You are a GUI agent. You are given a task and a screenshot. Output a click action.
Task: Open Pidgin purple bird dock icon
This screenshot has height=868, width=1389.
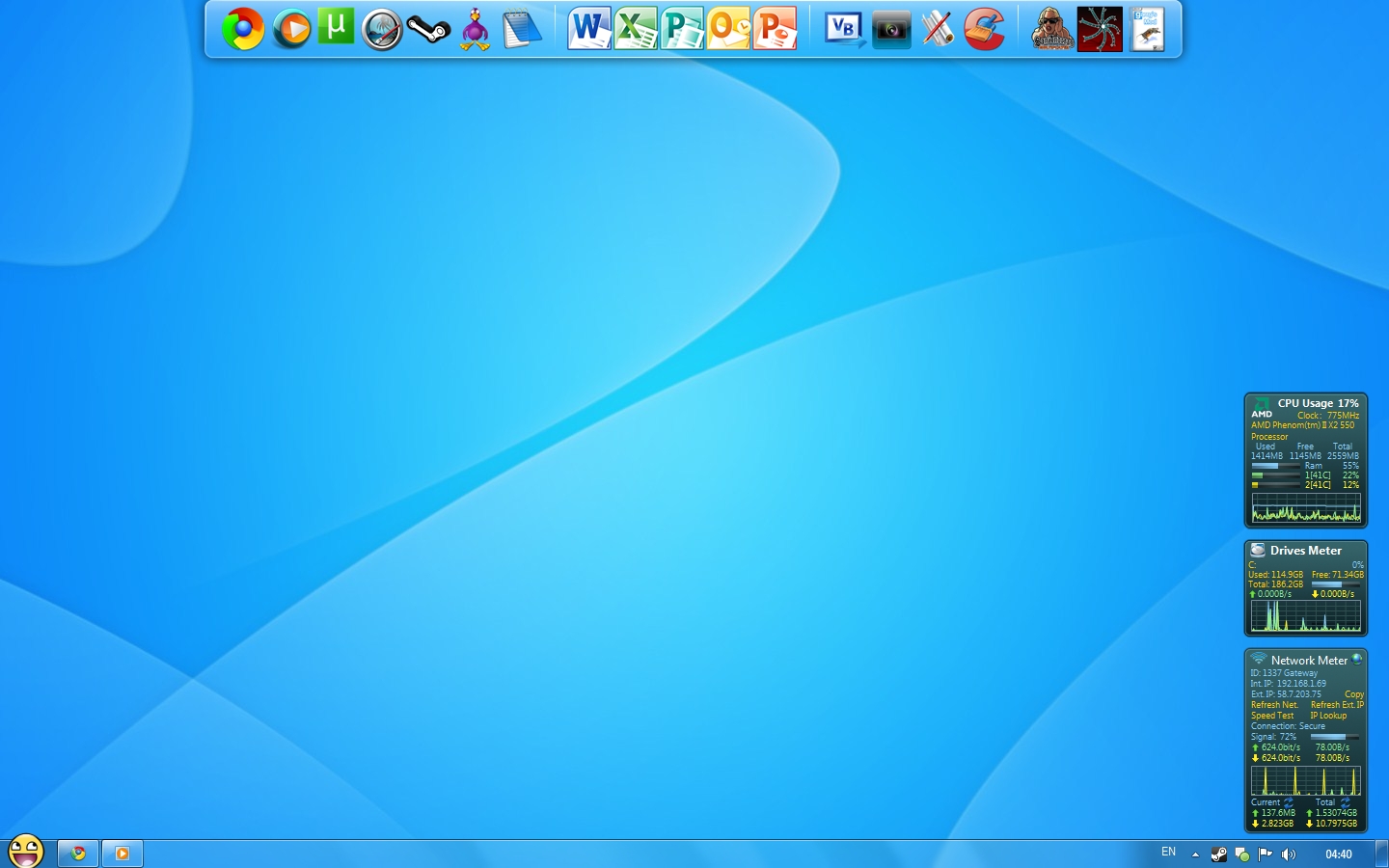[475, 29]
